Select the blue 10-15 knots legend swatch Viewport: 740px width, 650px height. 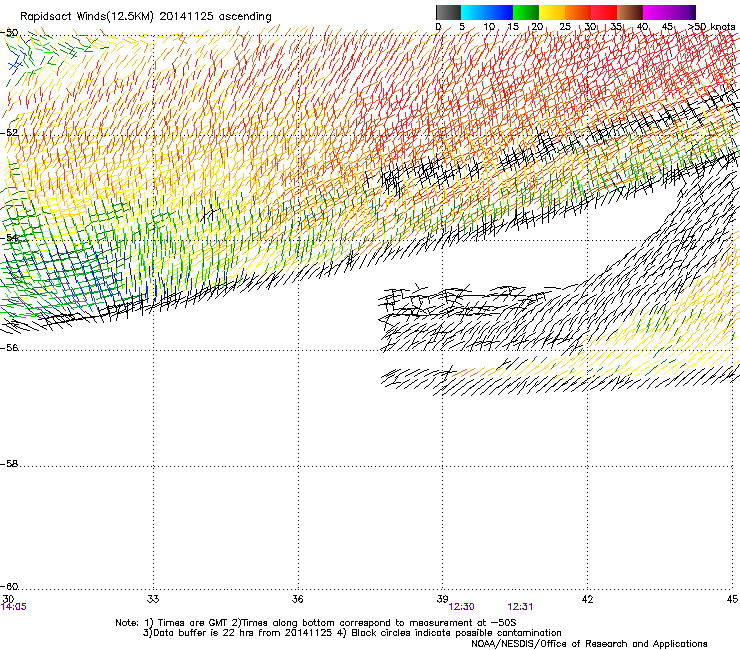(500, 12)
